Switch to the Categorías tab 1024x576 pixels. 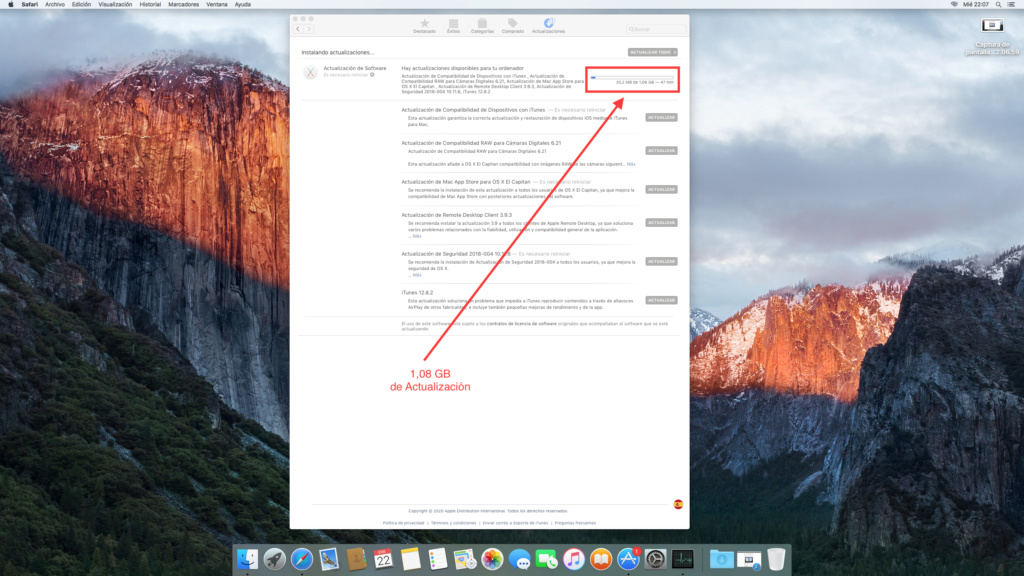pos(482,26)
